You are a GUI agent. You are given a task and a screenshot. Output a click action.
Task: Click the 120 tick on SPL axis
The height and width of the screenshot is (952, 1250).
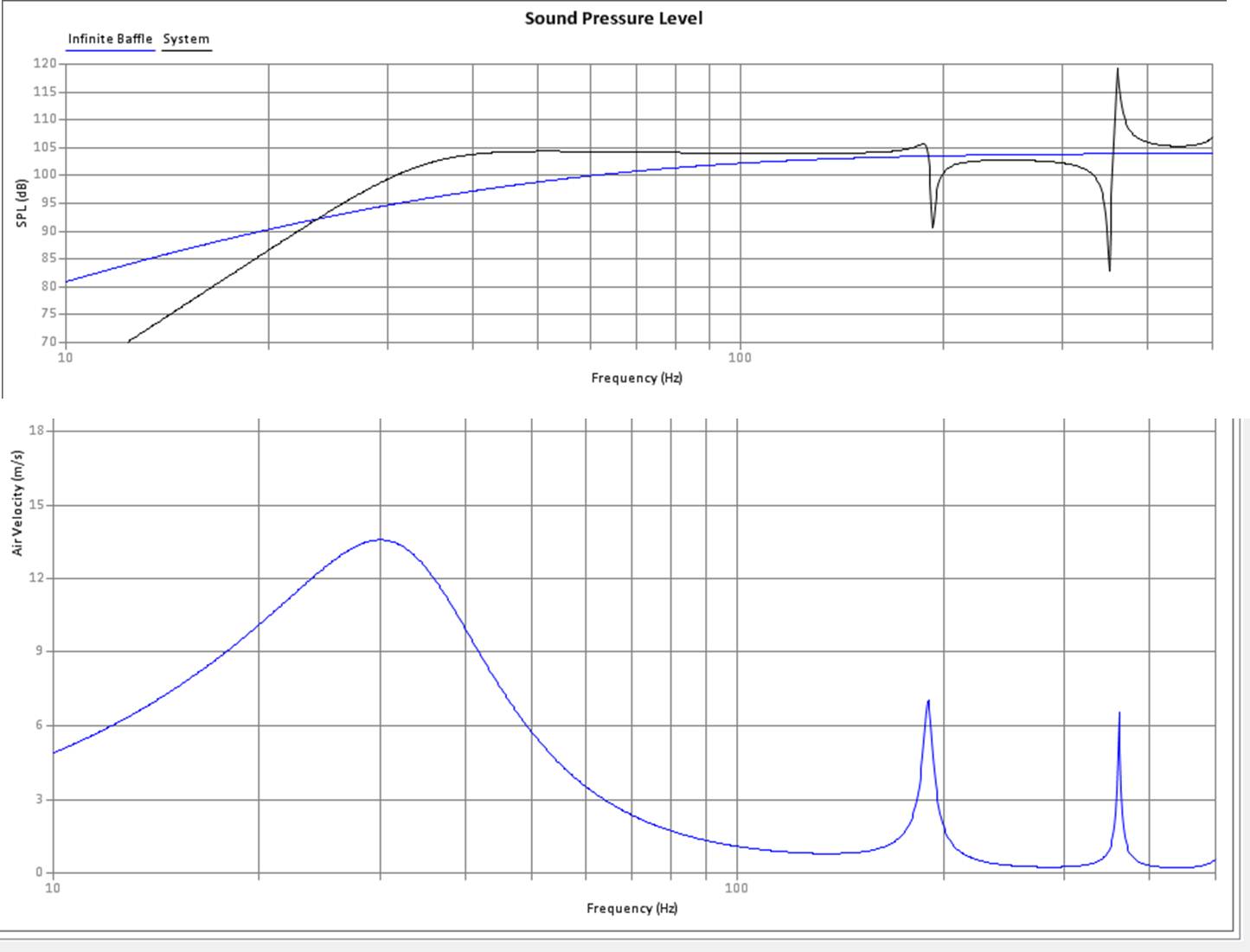click(45, 63)
